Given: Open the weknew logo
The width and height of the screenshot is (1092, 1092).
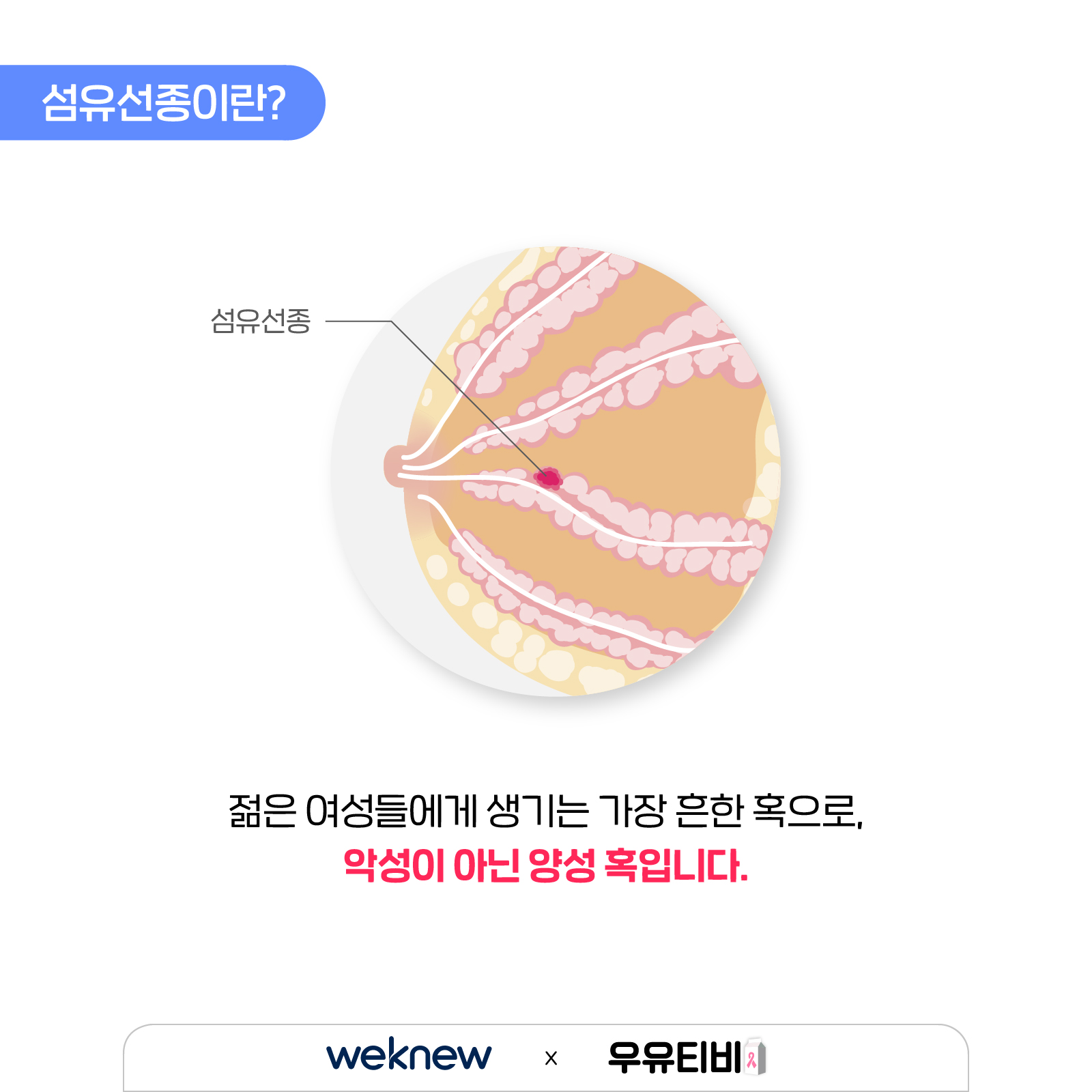Looking at the screenshot, I should (x=409, y=1054).
